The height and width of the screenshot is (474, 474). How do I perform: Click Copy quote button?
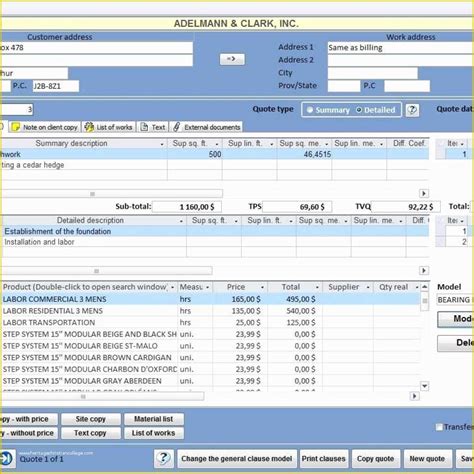tap(375, 459)
